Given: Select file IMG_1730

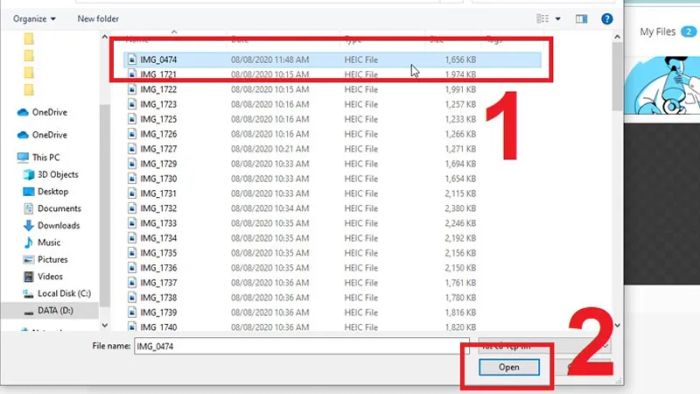Looking at the screenshot, I should 332,178.
